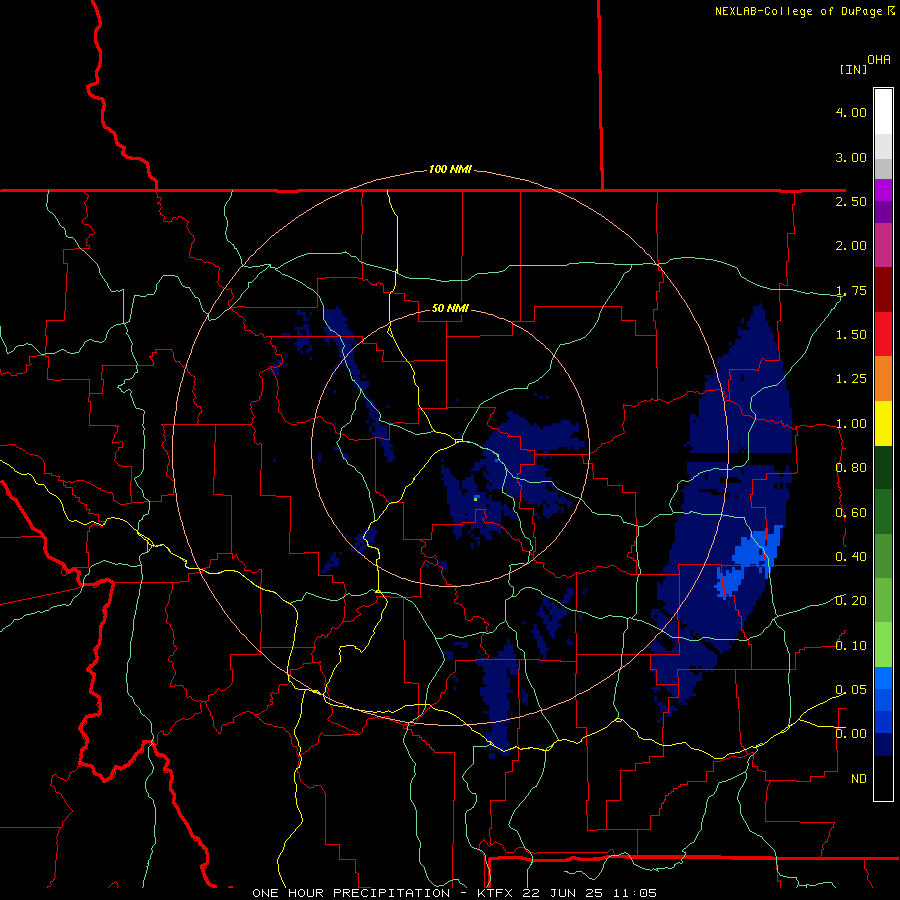Select the black ND swatch at legend bottom
The height and width of the screenshot is (900, 900).
(883, 778)
